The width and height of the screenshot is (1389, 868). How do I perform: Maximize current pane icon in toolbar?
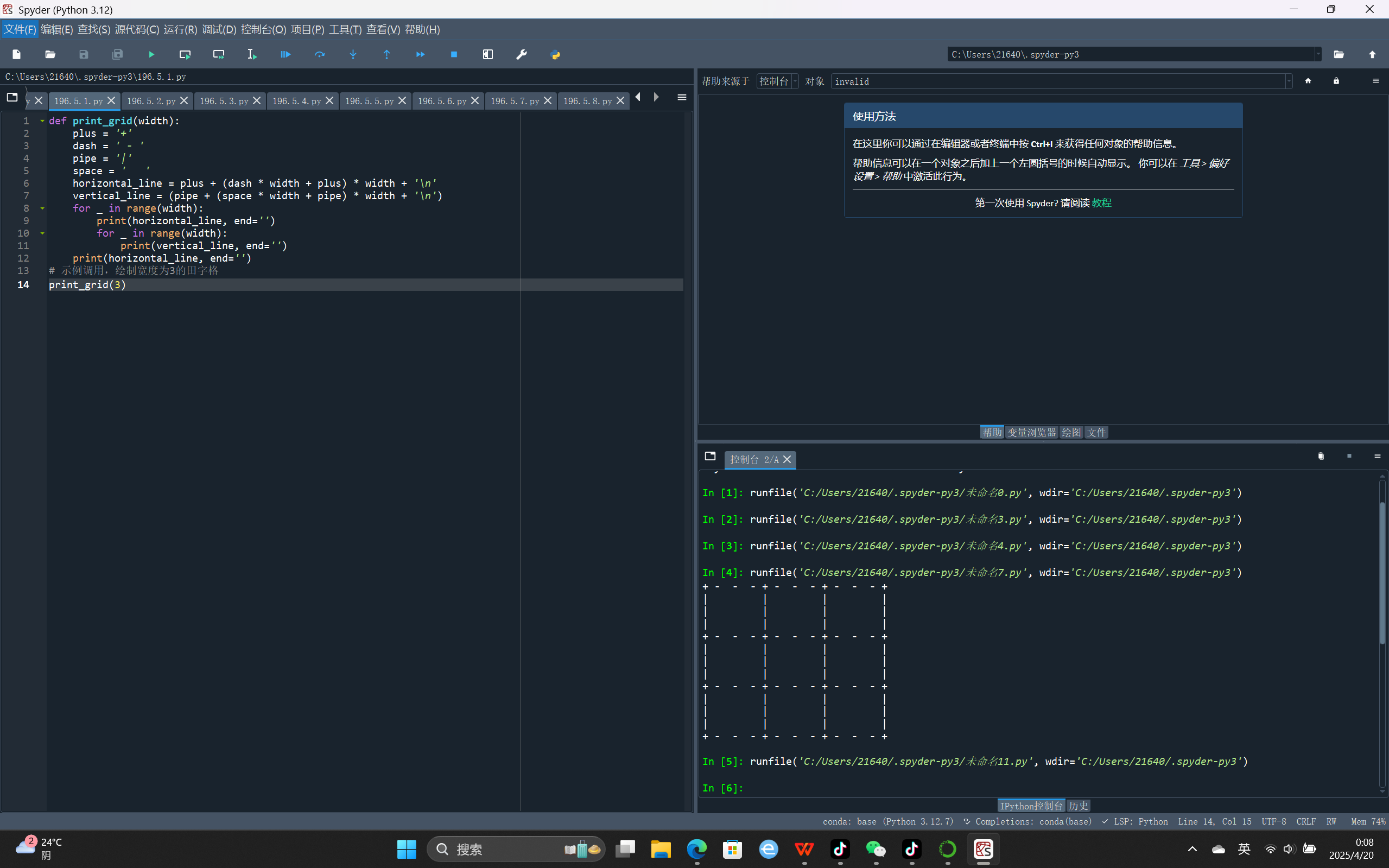tap(488, 54)
